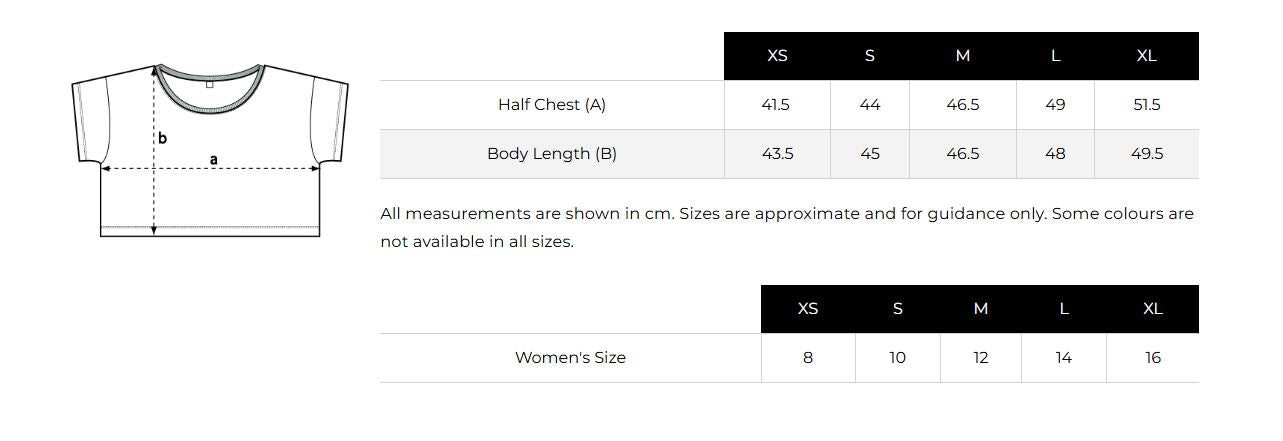Viewport: 1283px width, 441px height.
Task: Select women's size 16 cell
Action: pyautogui.click(x=1153, y=358)
